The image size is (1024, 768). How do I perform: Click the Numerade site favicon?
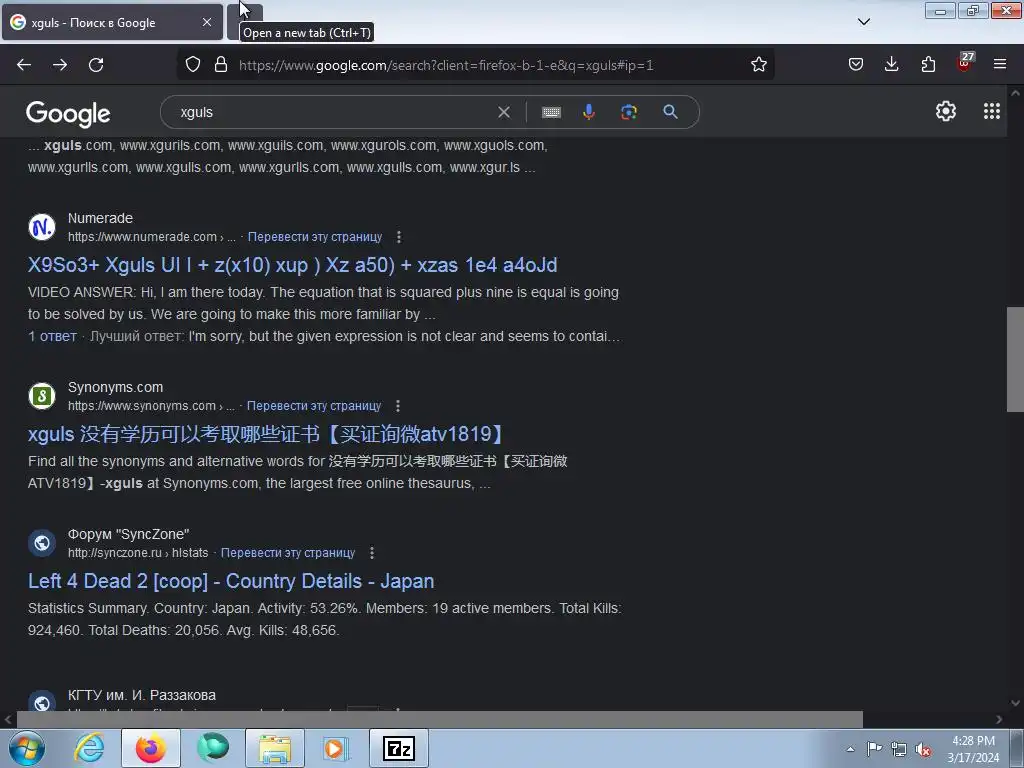[42, 227]
